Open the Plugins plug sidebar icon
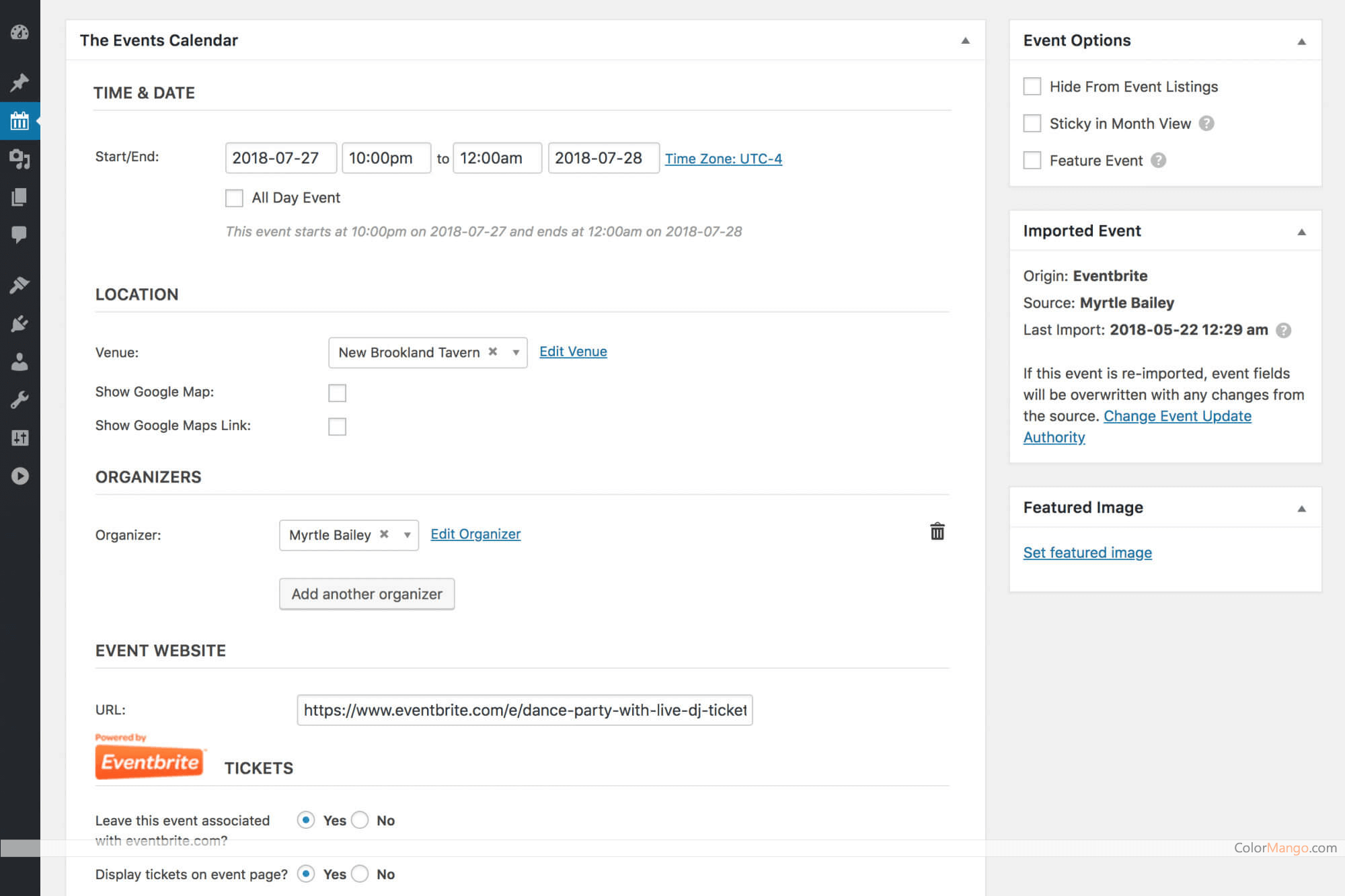The image size is (1345, 896). (20, 323)
